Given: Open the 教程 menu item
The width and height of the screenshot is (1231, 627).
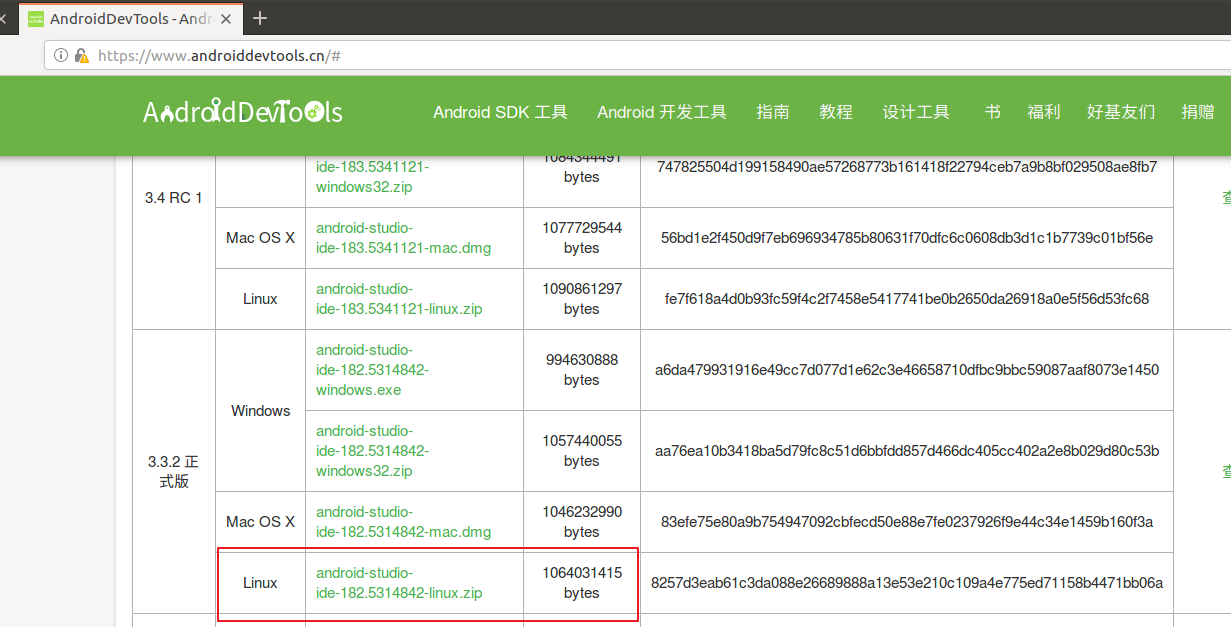Looking at the screenshot, I should pos(836,112).
